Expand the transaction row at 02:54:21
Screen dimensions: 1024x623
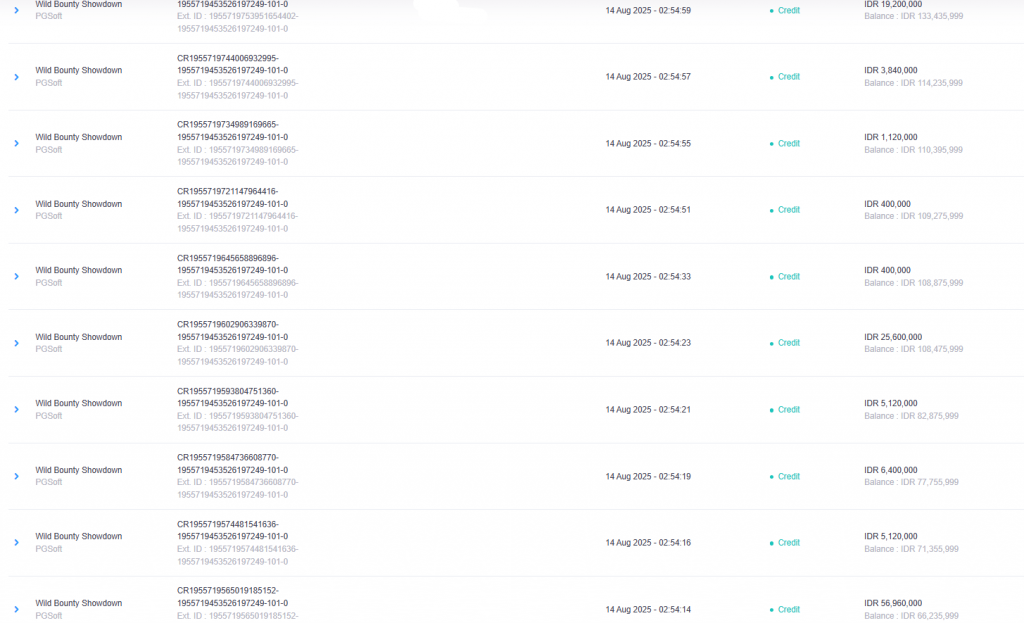pyautogui.click(x=16, y=410)
